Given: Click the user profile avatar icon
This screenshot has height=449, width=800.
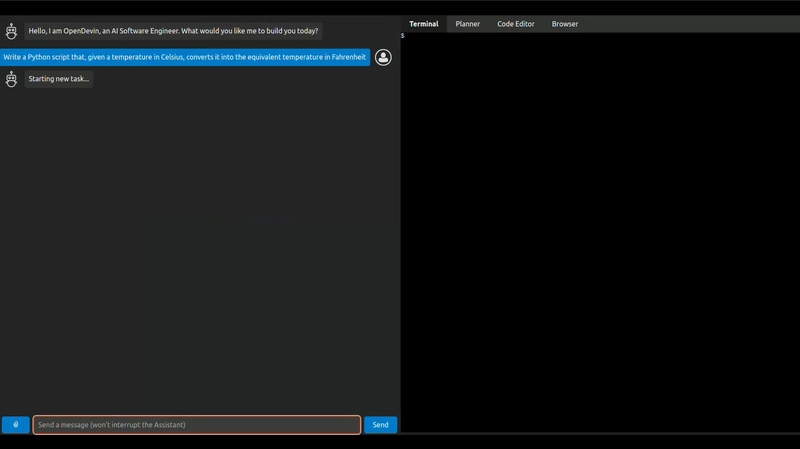Looking at the screenshot, I should [383, 57].
